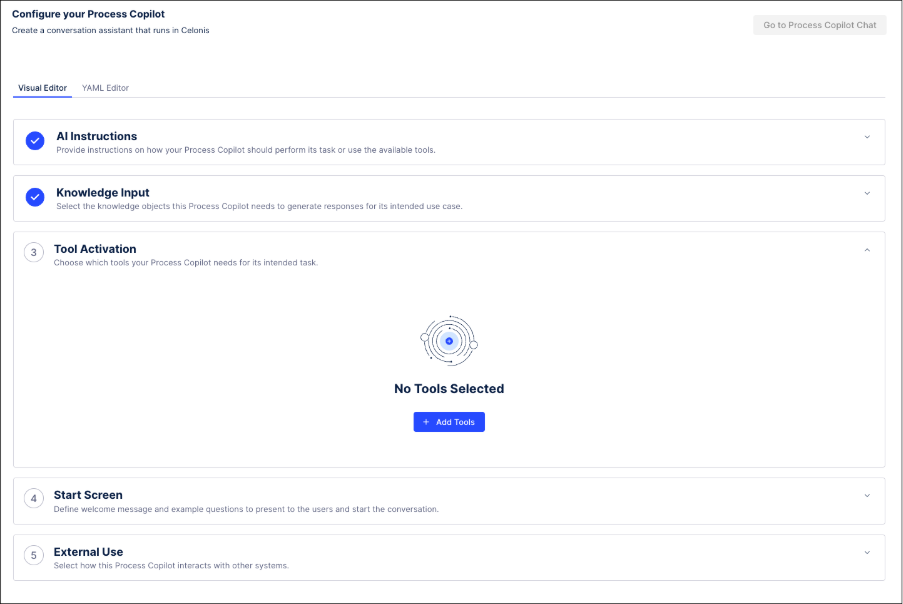Screen dimensions: 903x604
Task: Click the Add Tools button
Action: click(x=449, y=422)
